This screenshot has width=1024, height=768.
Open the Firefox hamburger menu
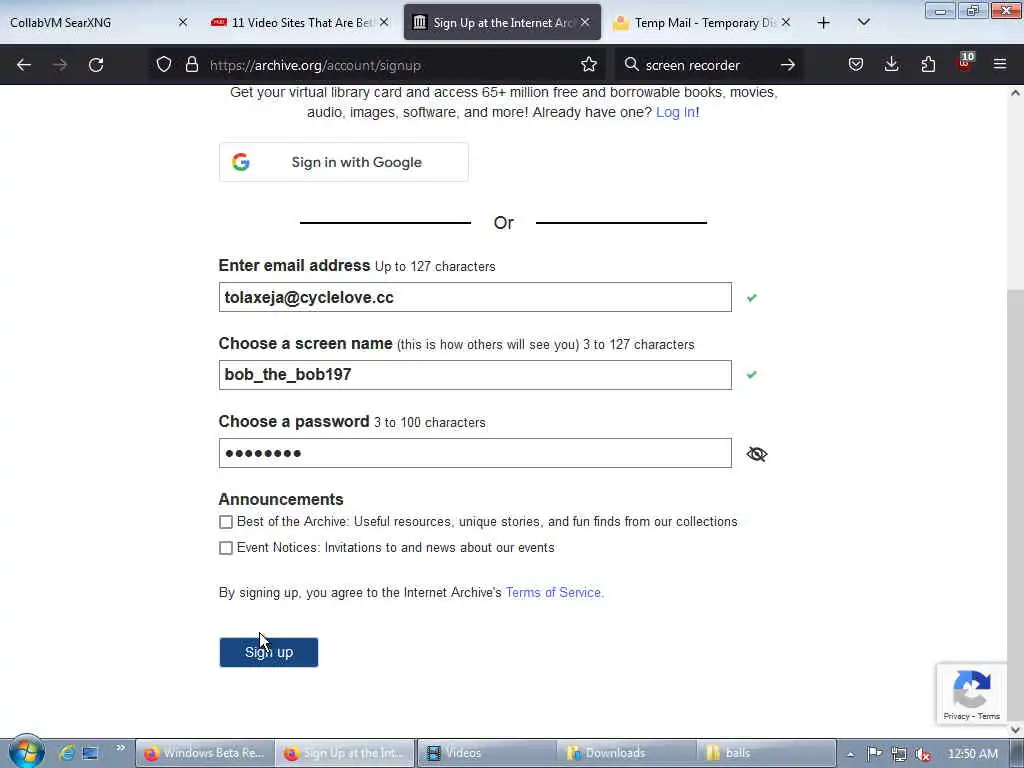[999, 64]
